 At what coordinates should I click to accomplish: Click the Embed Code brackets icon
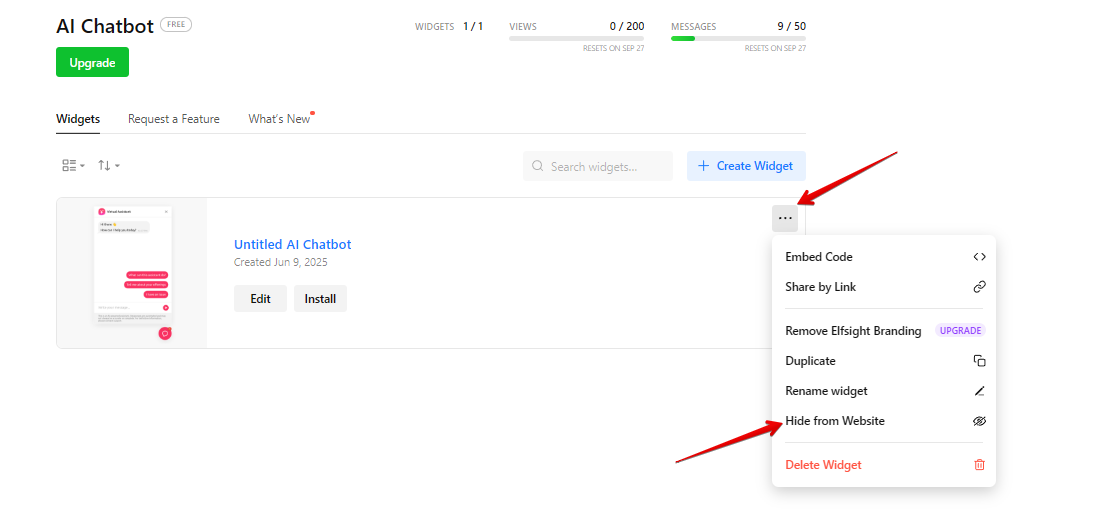point(979,256)
